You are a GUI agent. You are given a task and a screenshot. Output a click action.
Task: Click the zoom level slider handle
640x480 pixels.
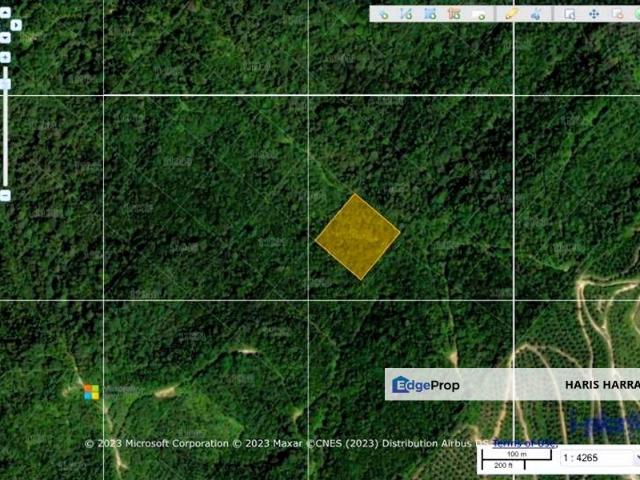click(5, 84)
